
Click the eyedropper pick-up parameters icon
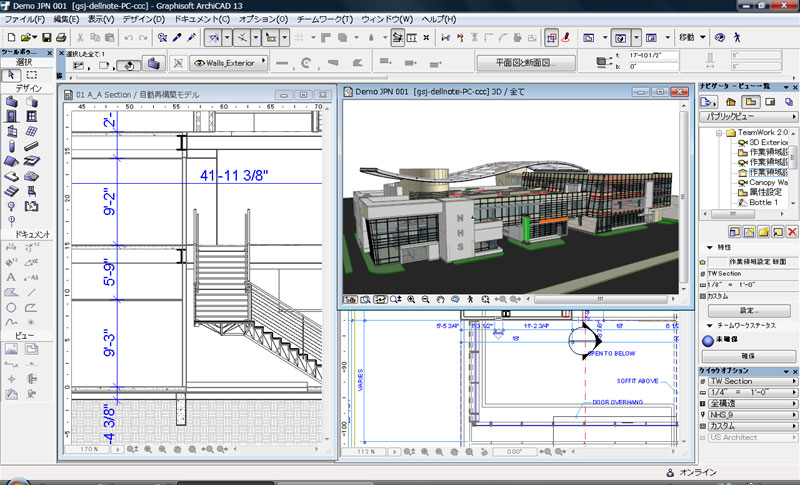177,37
